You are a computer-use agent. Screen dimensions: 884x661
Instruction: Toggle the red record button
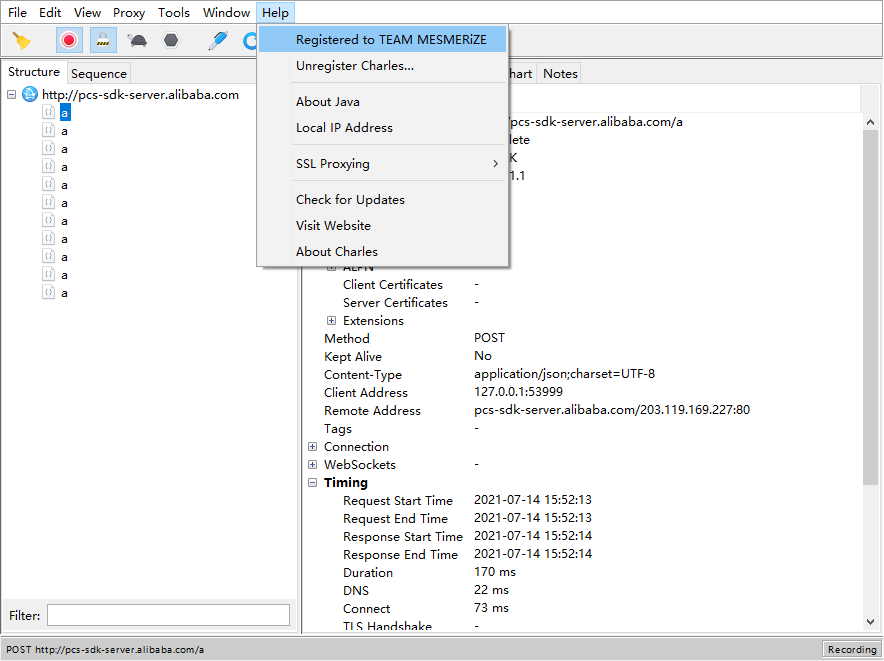(69, 40)
